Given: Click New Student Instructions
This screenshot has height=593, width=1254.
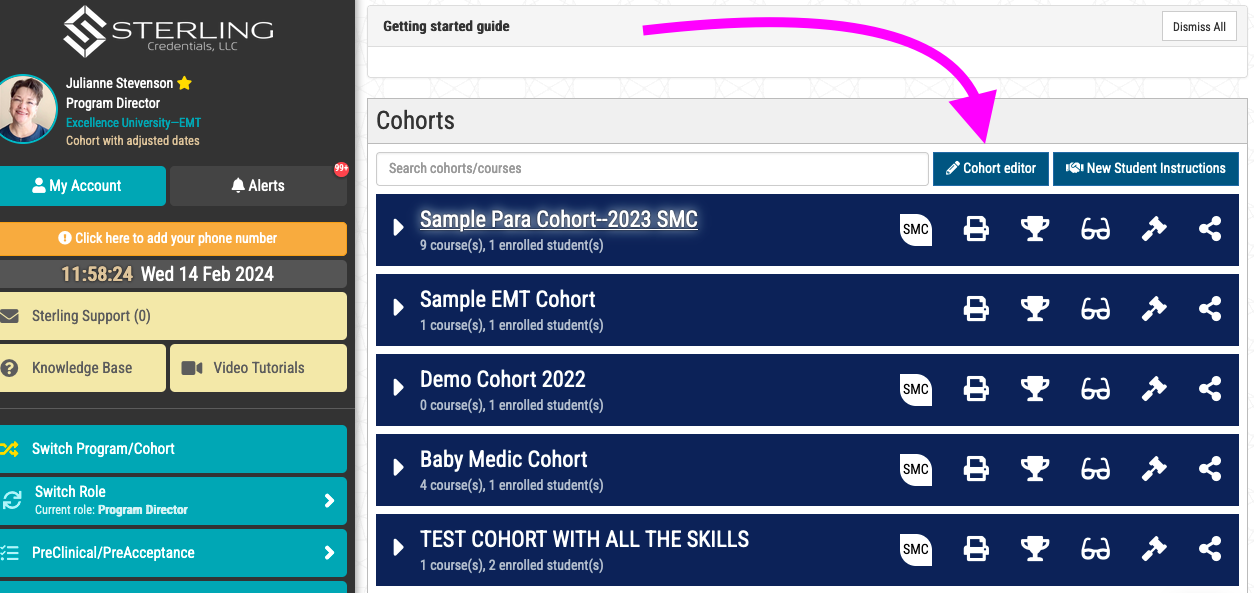Looking at the screenshot, I should coord(1146,168).
